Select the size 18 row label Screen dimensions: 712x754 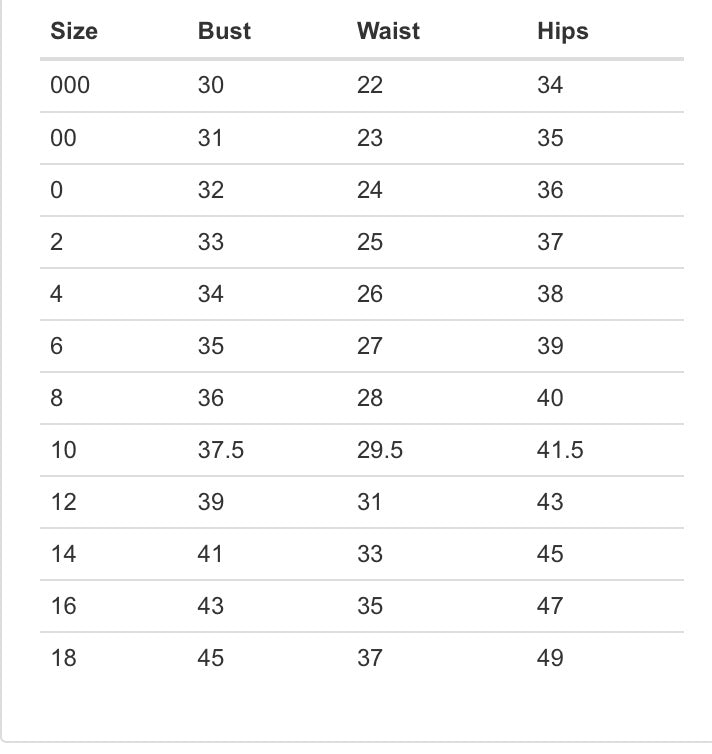[x=63, y=658]
